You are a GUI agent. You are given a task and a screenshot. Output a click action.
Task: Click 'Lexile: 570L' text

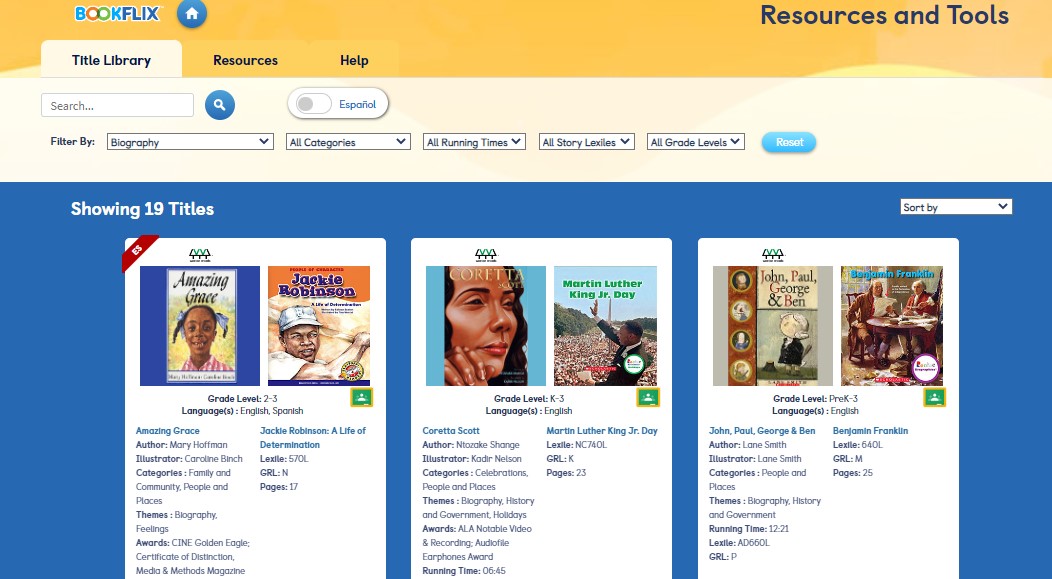point(284,459)
